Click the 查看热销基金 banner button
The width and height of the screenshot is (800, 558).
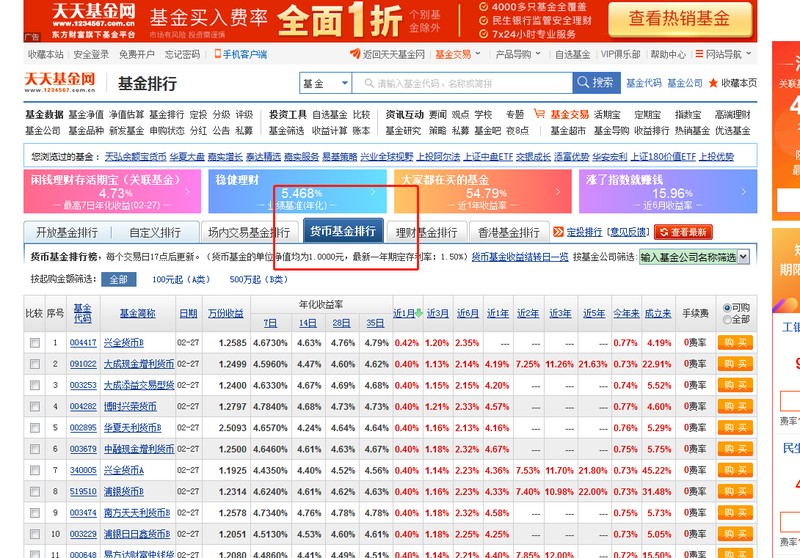680,19
